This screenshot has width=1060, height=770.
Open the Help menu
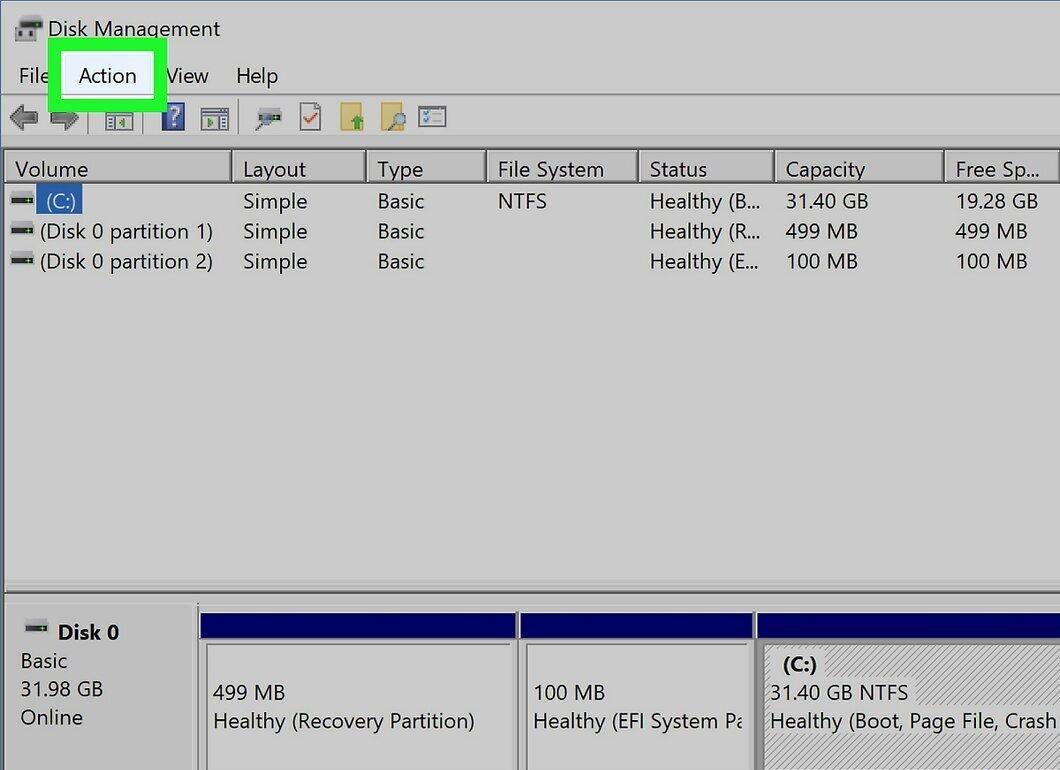point(257,76)
